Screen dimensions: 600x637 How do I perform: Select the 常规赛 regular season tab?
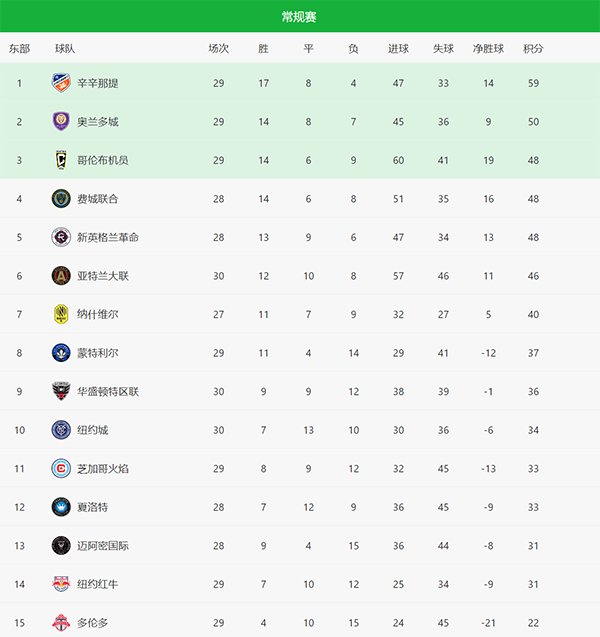(x=299, y=16)
